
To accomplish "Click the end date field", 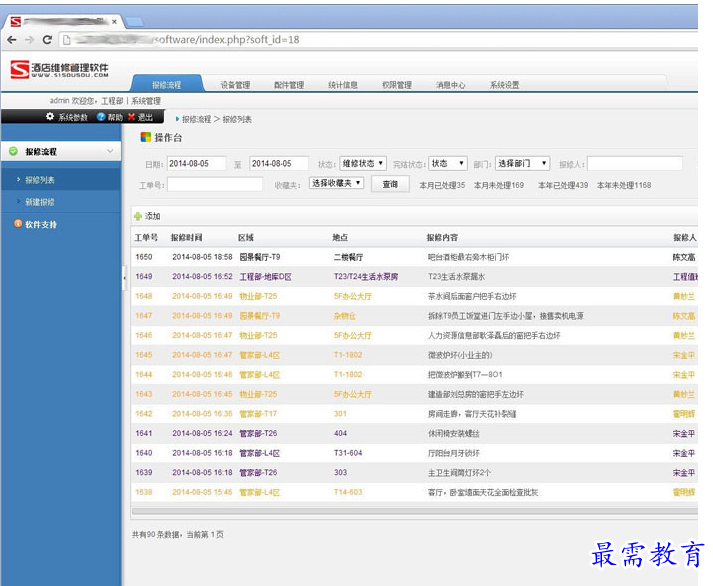I will pyautogui.click(x=279, y=163).
